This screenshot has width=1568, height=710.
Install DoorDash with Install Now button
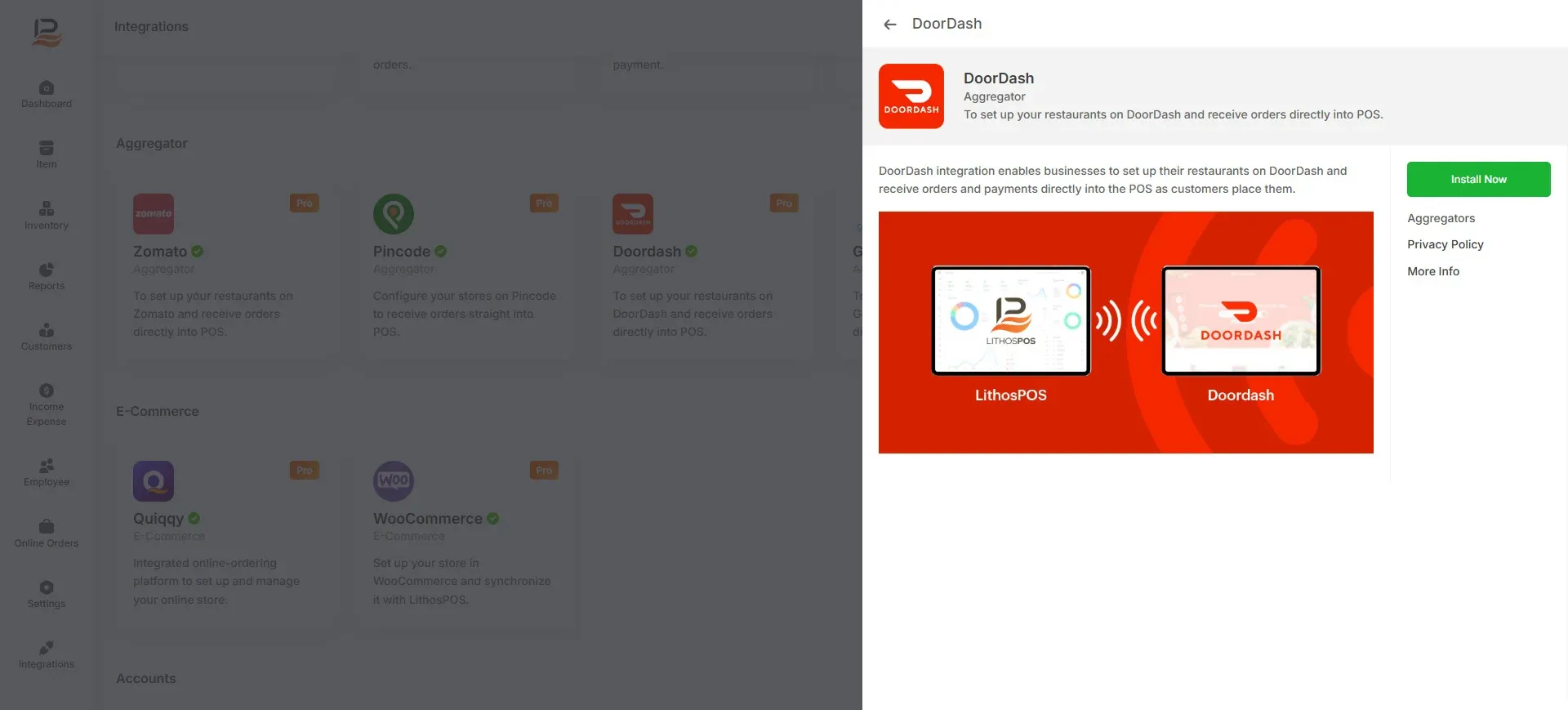(x=1478, y=179)
